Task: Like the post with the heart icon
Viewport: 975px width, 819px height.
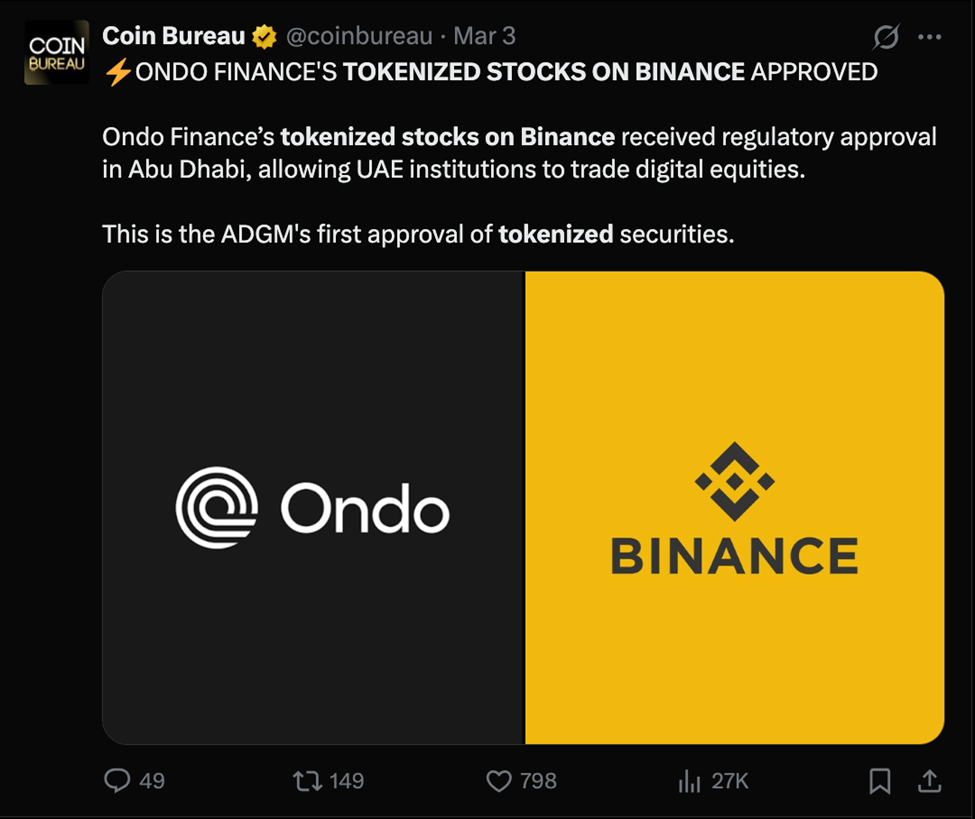Action: pyautogui.click(x=498, y=780)
